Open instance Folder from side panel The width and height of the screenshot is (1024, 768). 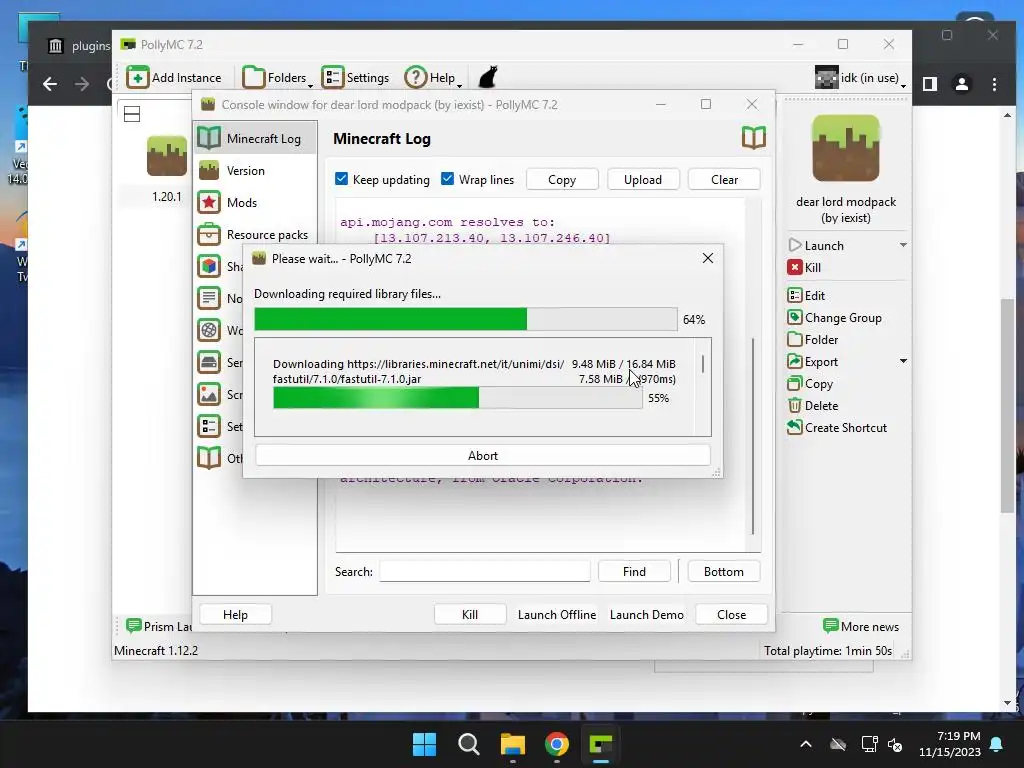(x=813, y=340)
